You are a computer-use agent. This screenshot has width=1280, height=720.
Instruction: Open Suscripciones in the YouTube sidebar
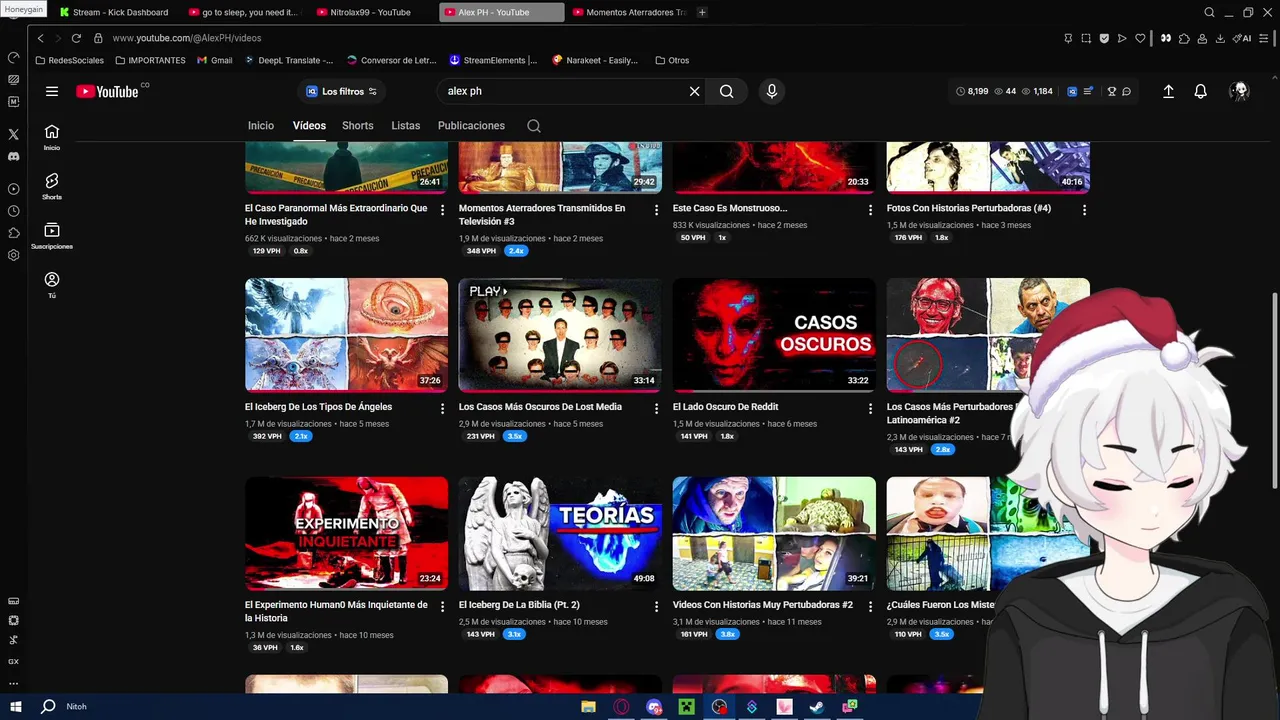click(x=52, y=235)
